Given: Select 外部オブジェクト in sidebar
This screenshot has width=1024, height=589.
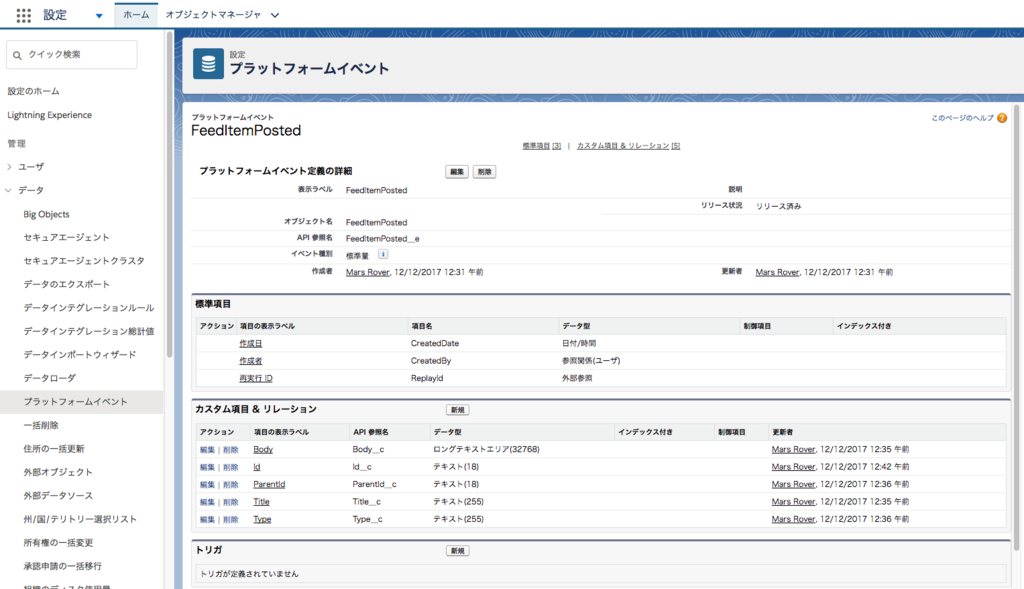Looking at the screenshot, I should 58,473.
